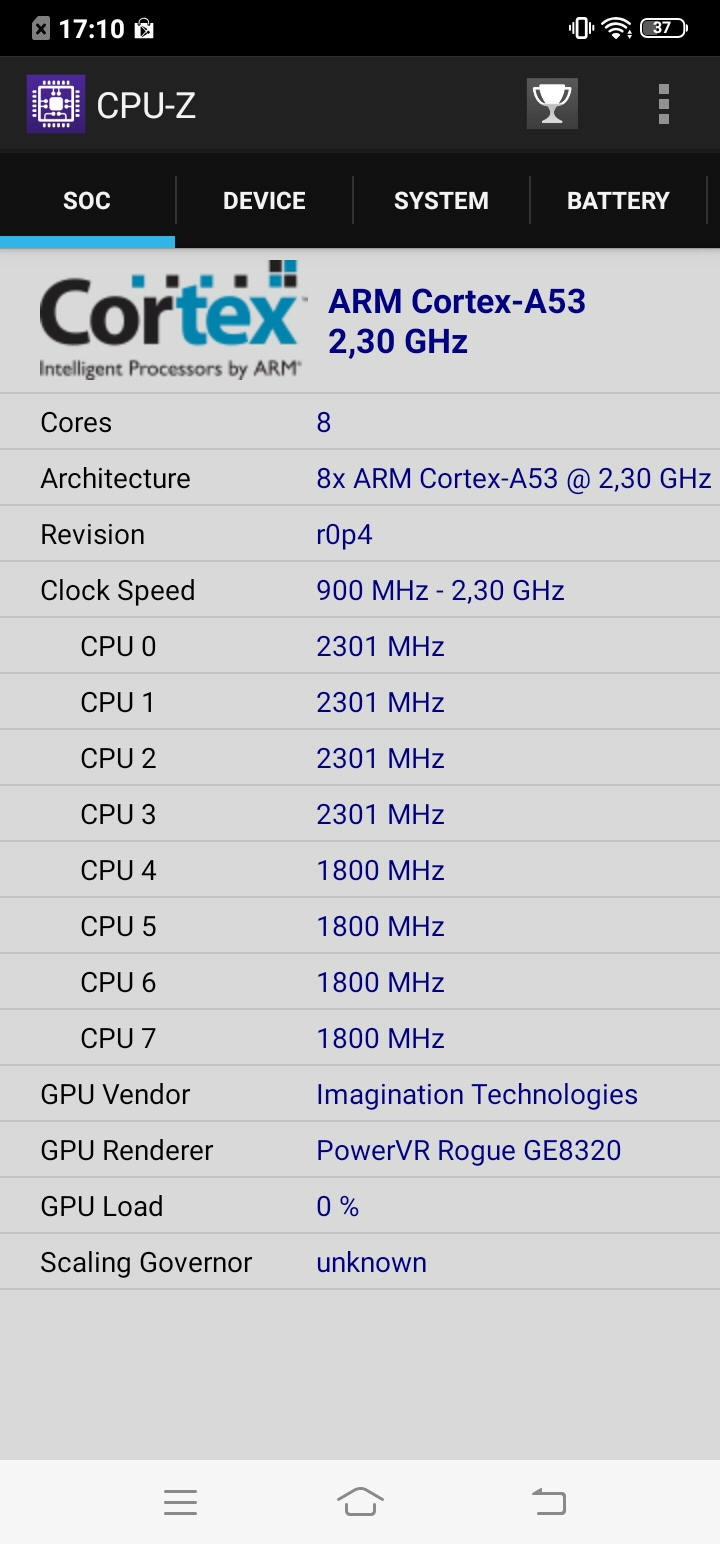Tap the battery level indicator icon
This screenshot has height=1544, width=720.
[x=664, y=28]
